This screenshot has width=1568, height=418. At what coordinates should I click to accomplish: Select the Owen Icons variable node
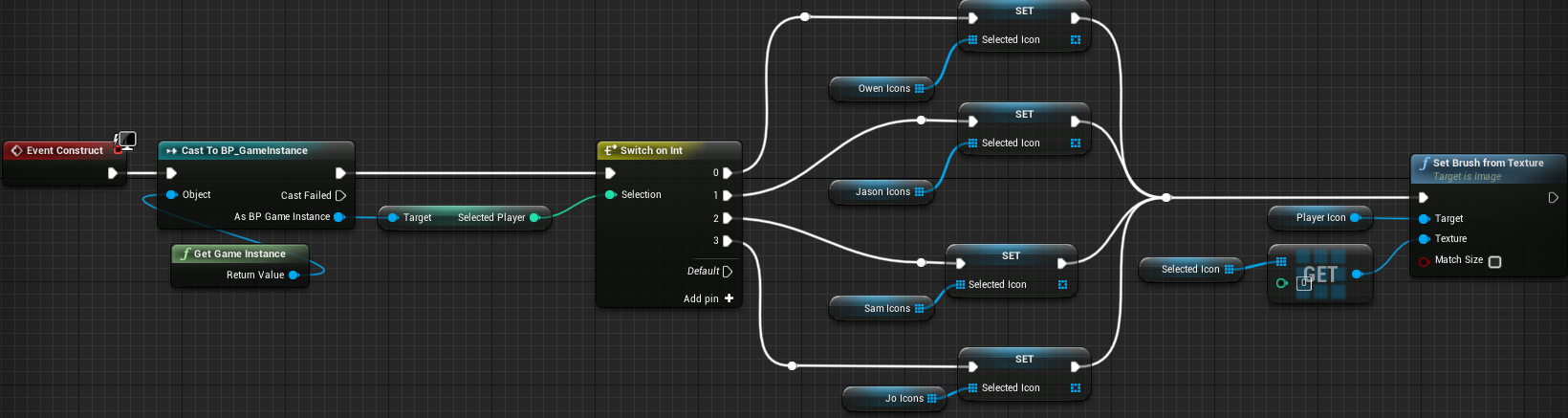(881, 88)
